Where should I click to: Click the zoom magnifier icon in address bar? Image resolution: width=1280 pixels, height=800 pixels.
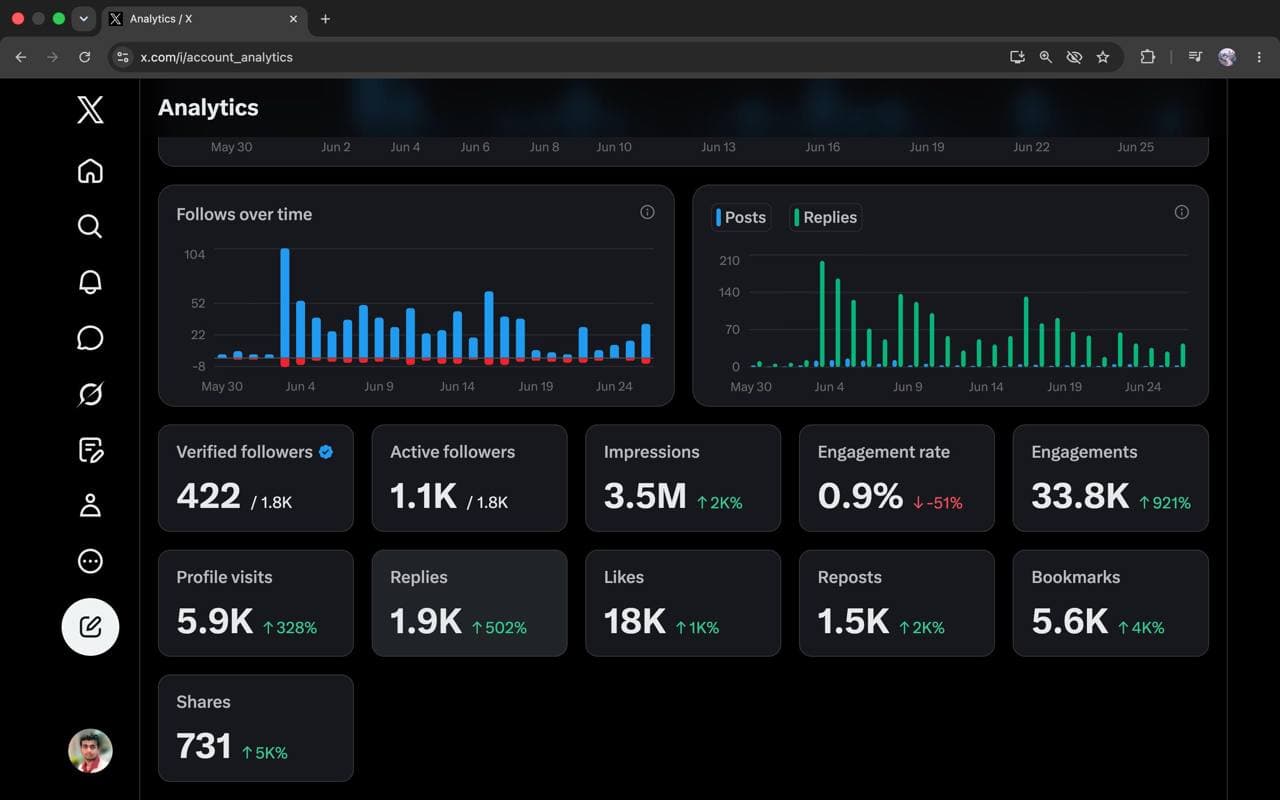tap(1046, 57)
